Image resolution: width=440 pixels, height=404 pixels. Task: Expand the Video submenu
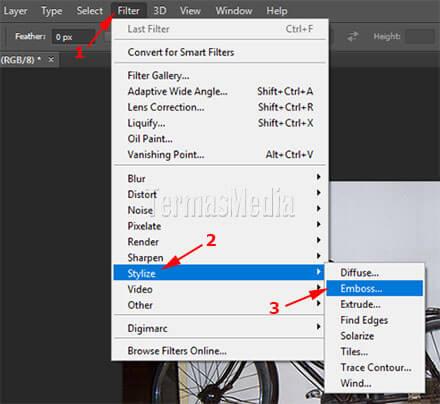coord(218,289)
